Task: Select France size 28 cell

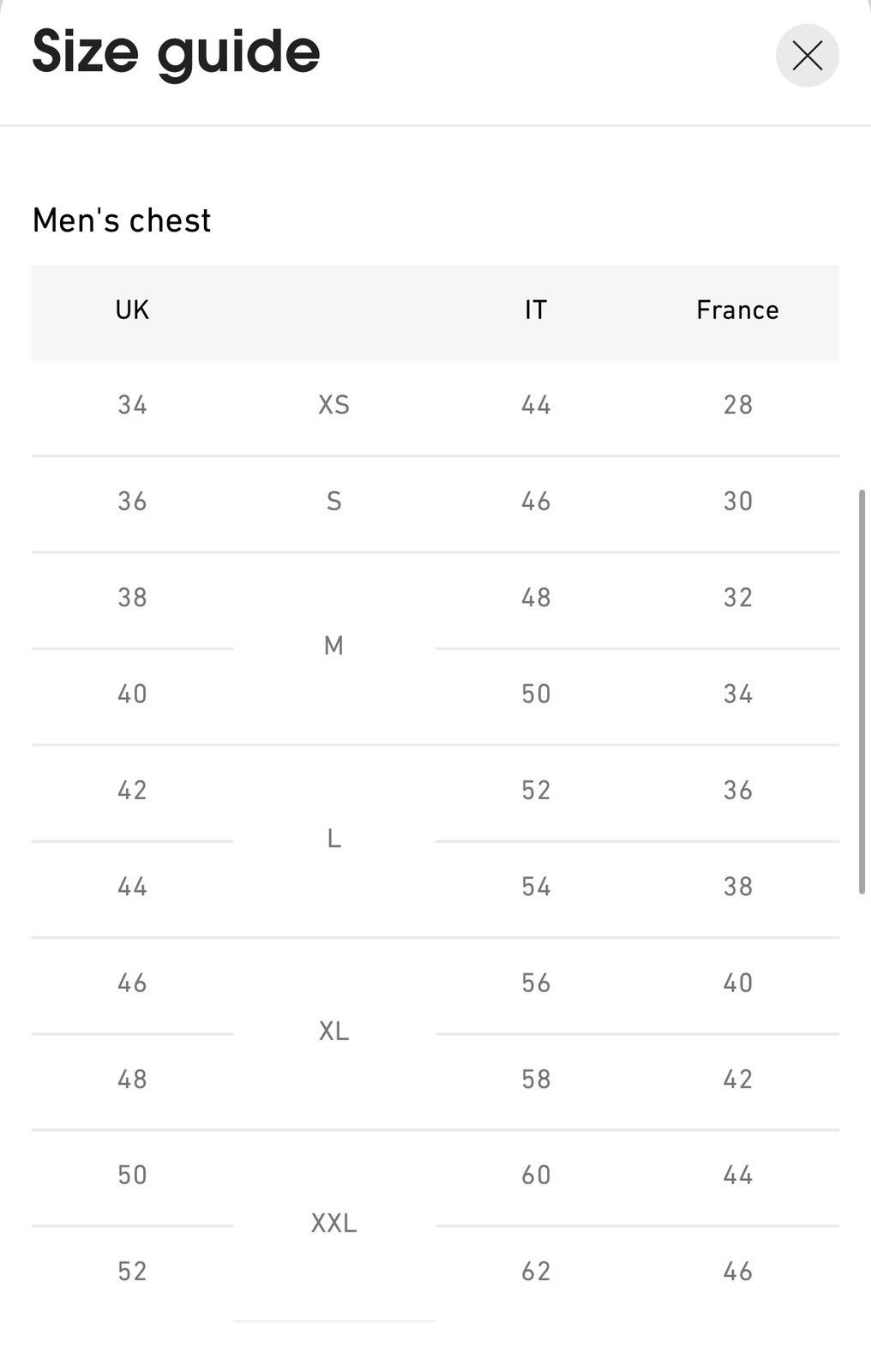Action: pos(737,405)
